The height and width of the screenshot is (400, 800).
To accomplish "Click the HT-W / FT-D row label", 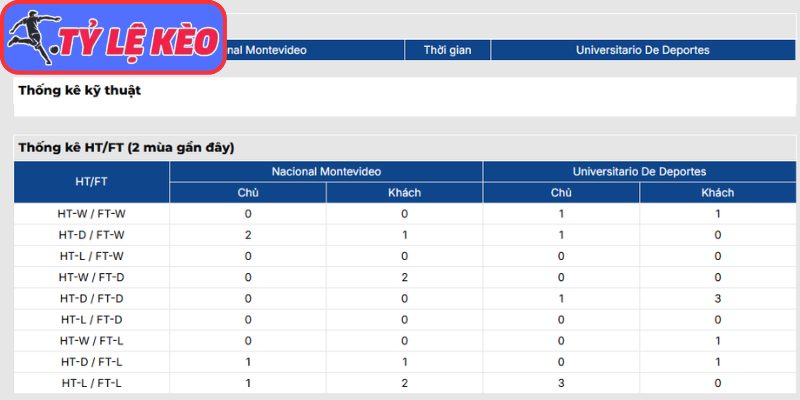I will (x=92, y=278).
